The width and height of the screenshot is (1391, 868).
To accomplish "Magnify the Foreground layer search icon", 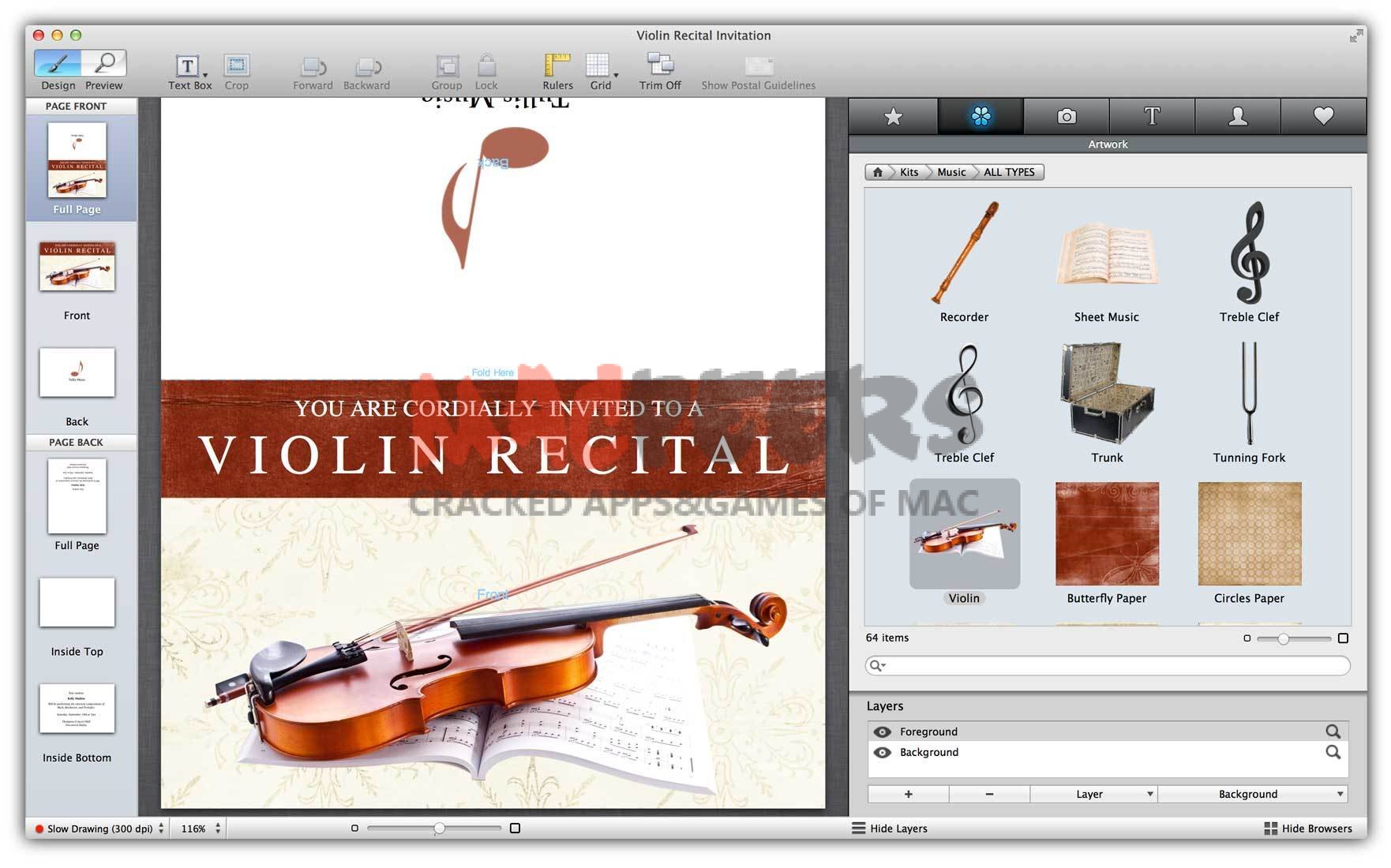I will coord(1333,731).
